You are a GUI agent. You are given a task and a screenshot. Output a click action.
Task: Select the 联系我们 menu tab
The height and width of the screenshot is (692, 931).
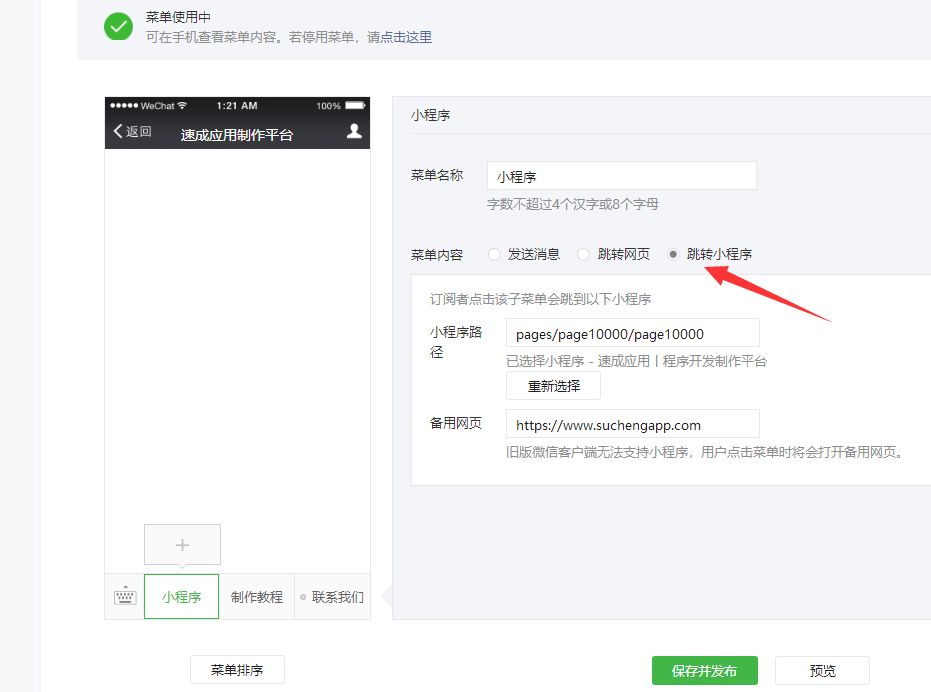(332, 596)
